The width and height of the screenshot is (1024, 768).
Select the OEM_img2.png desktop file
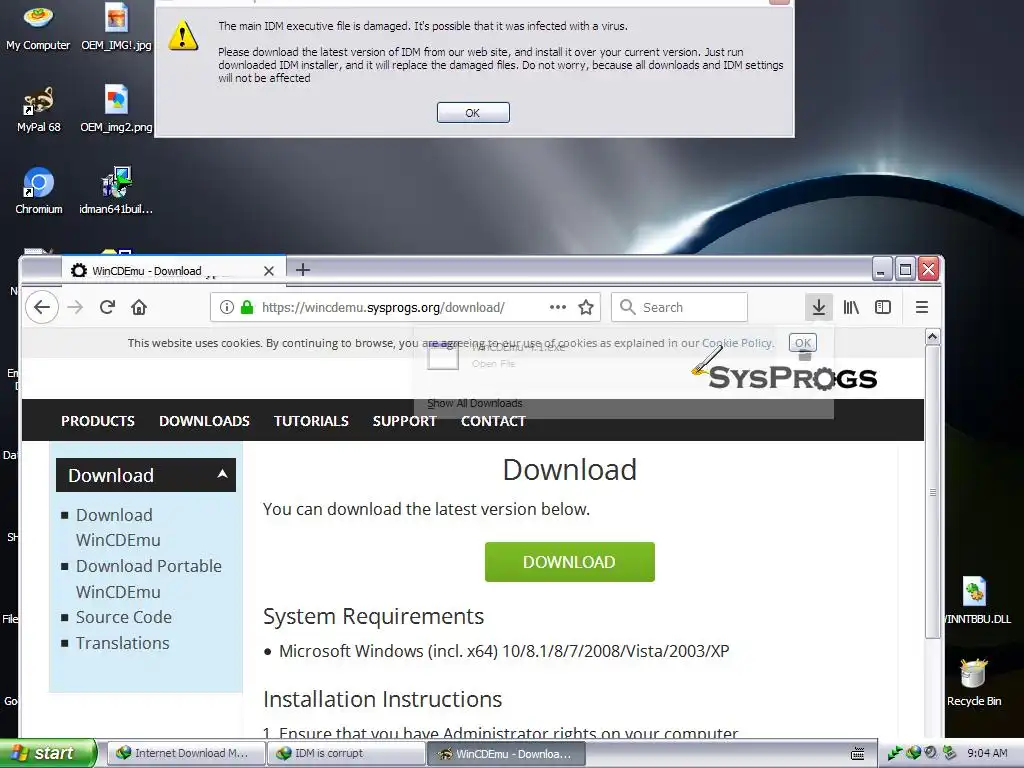116,110
